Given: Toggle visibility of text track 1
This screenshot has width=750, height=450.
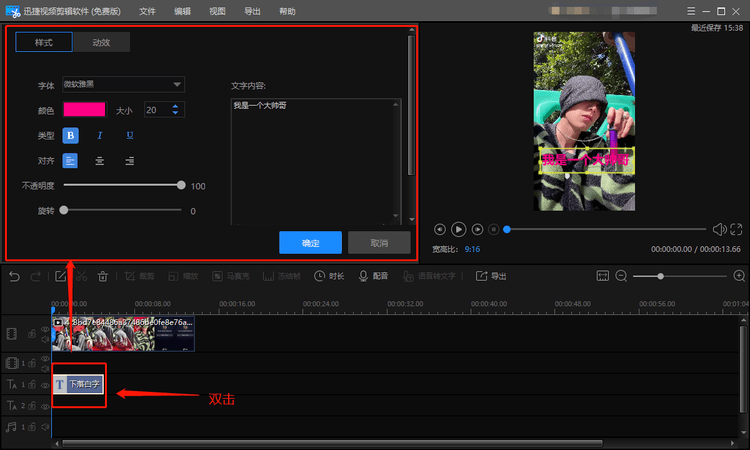Looking at the screenshot, I should click(45, 385).
